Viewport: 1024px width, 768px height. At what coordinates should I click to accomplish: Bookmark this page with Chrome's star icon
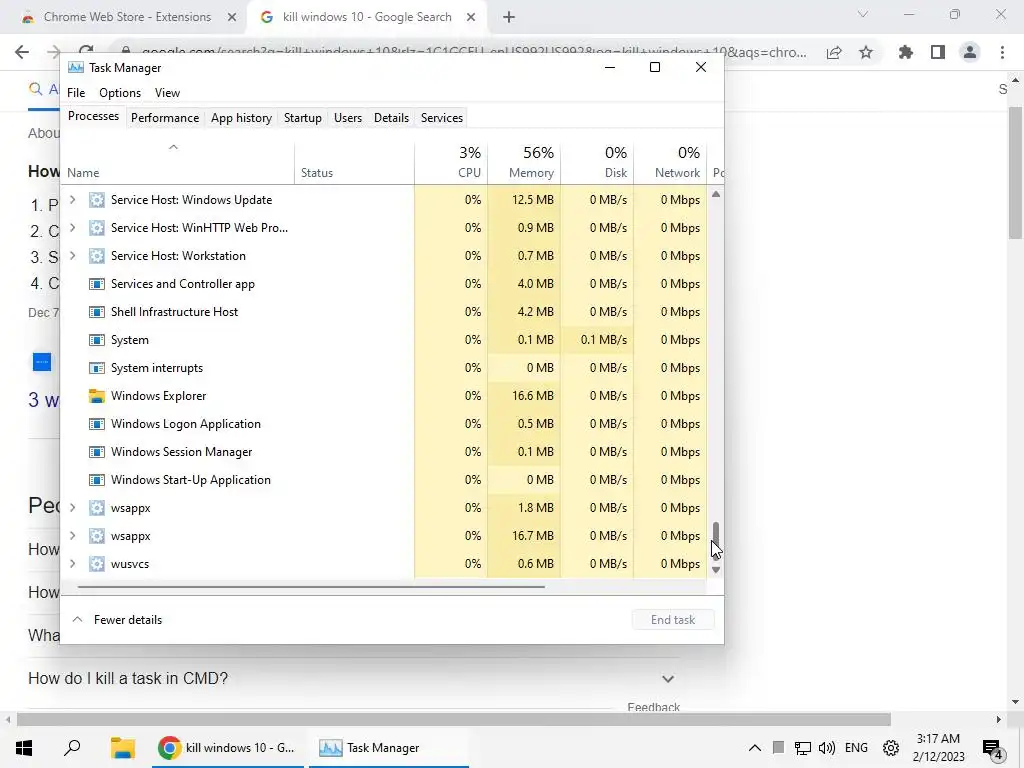pos(866,52)
